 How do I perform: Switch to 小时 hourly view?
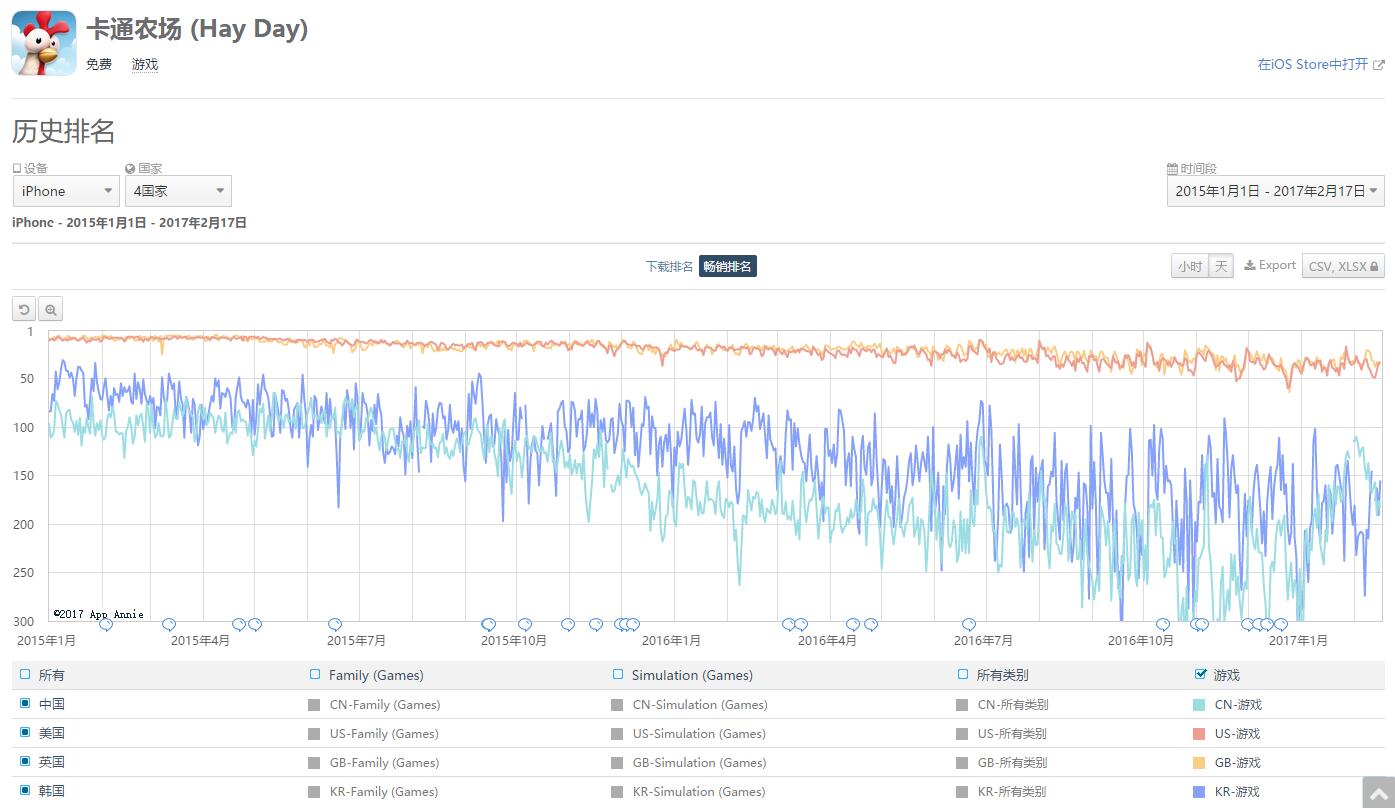tap(1189, 266)
